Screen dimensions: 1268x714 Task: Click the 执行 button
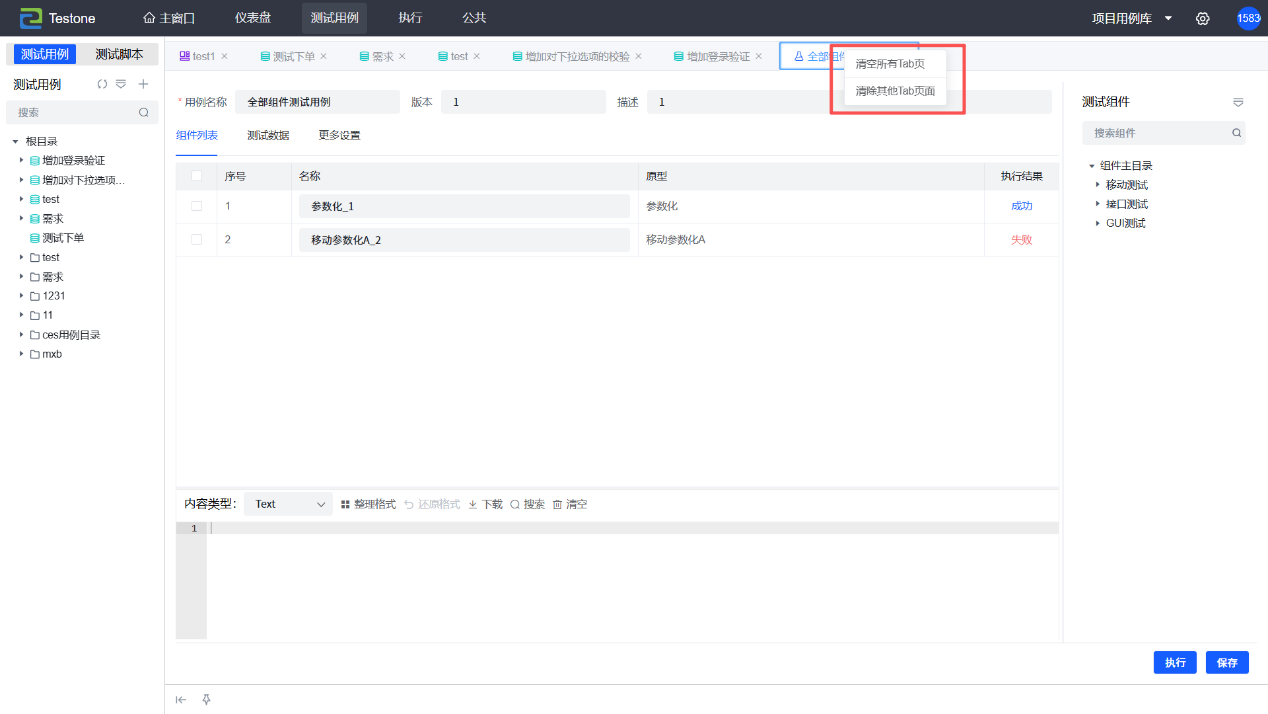(x=1175, y=663)
